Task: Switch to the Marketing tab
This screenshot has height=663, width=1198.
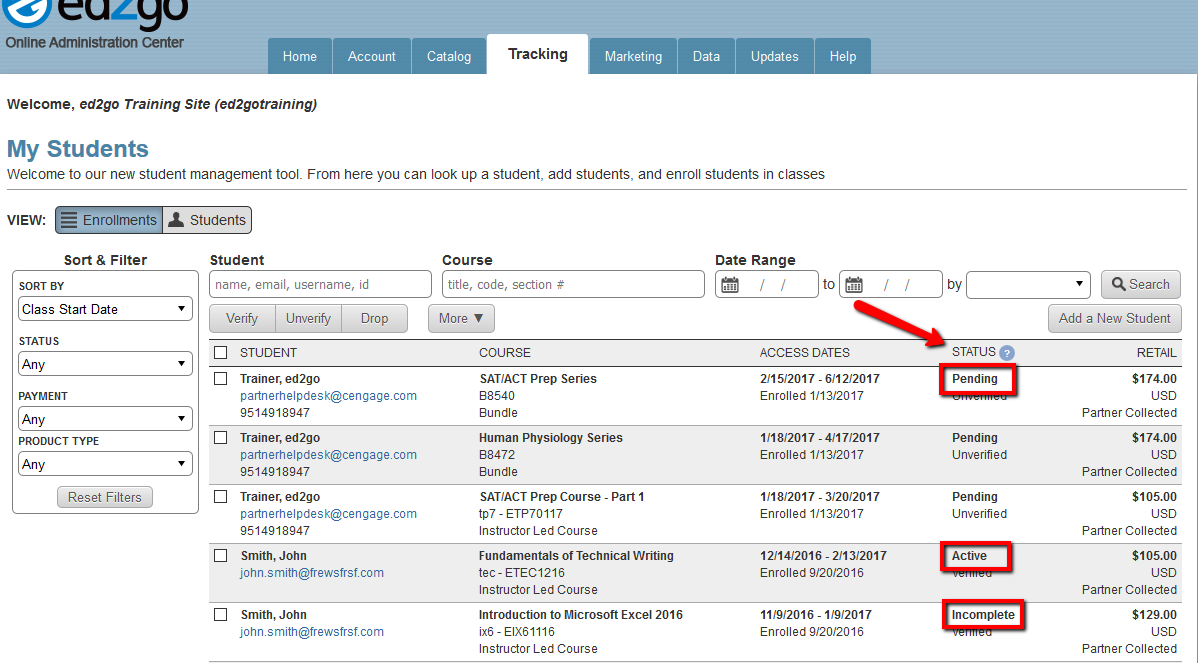Action: click(632, 55)
